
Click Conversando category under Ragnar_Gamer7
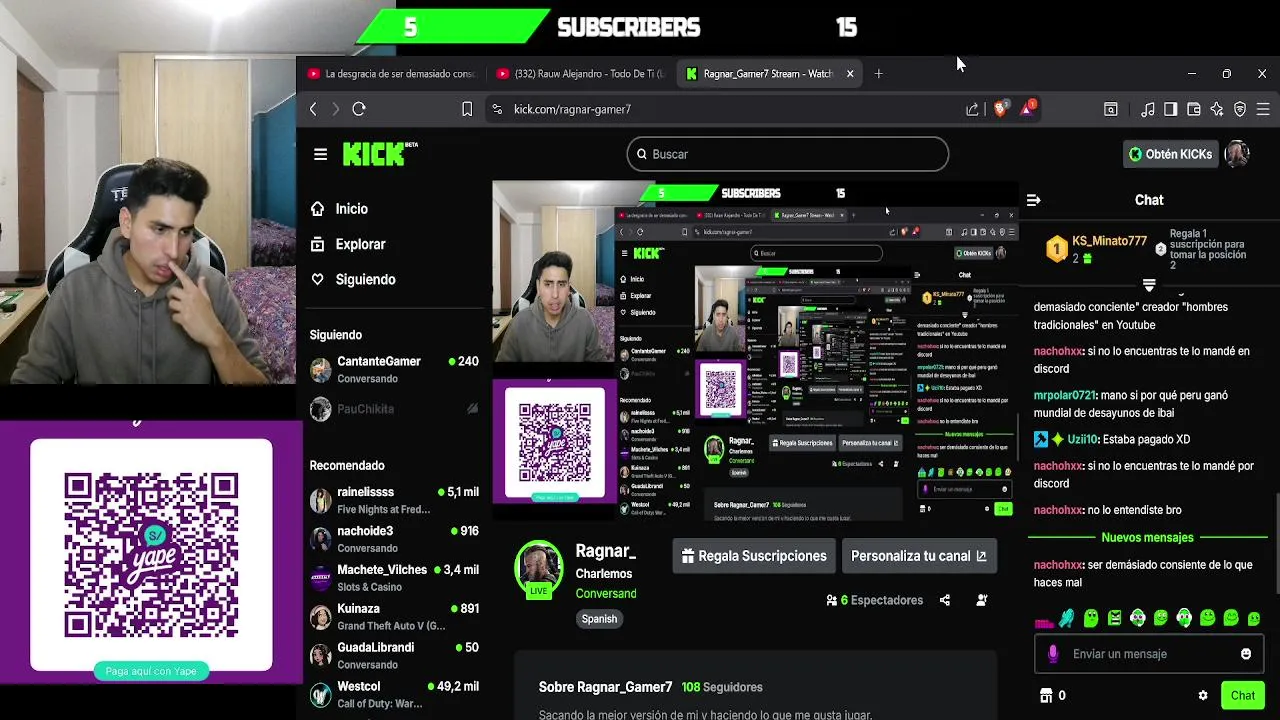click(x=606, y=594)
